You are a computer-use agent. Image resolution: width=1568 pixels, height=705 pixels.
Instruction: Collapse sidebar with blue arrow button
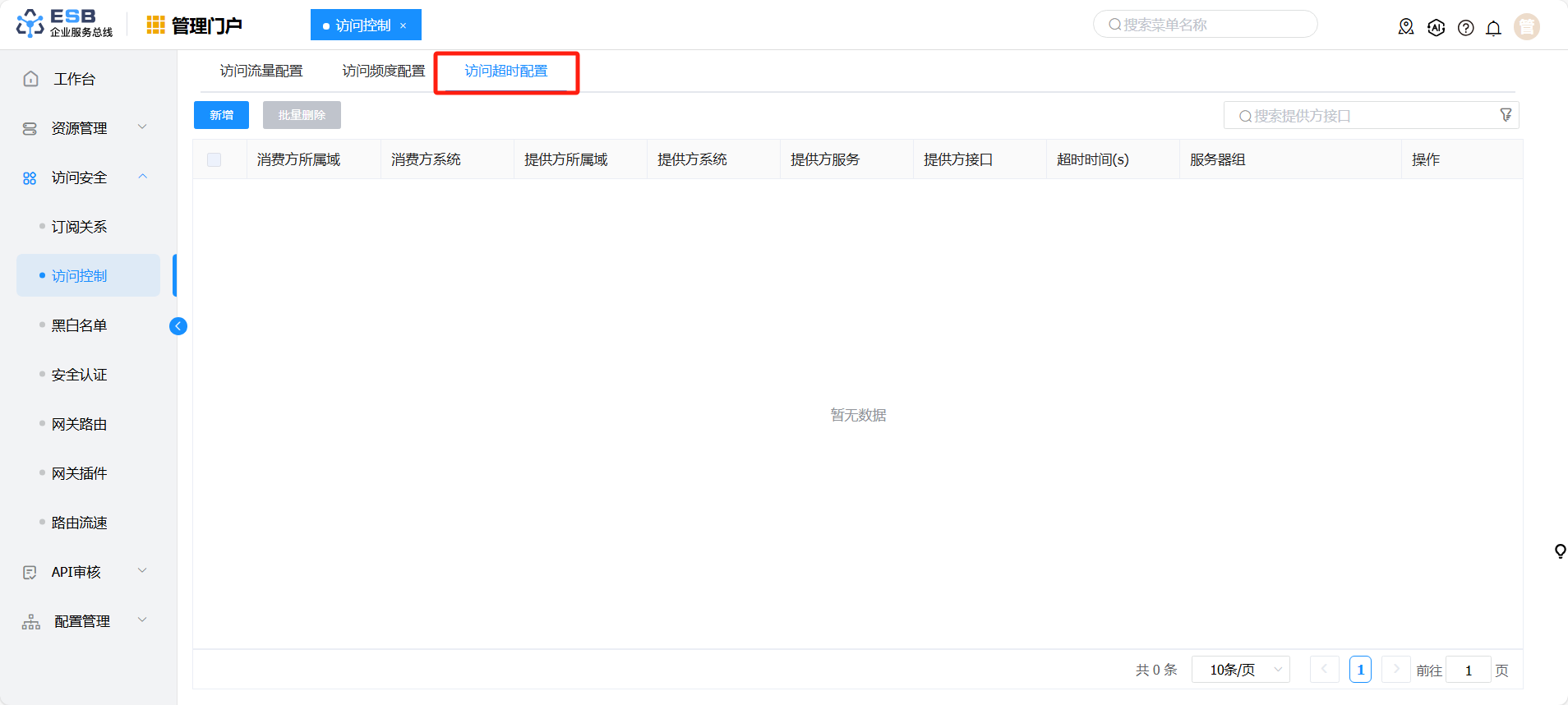178,326
